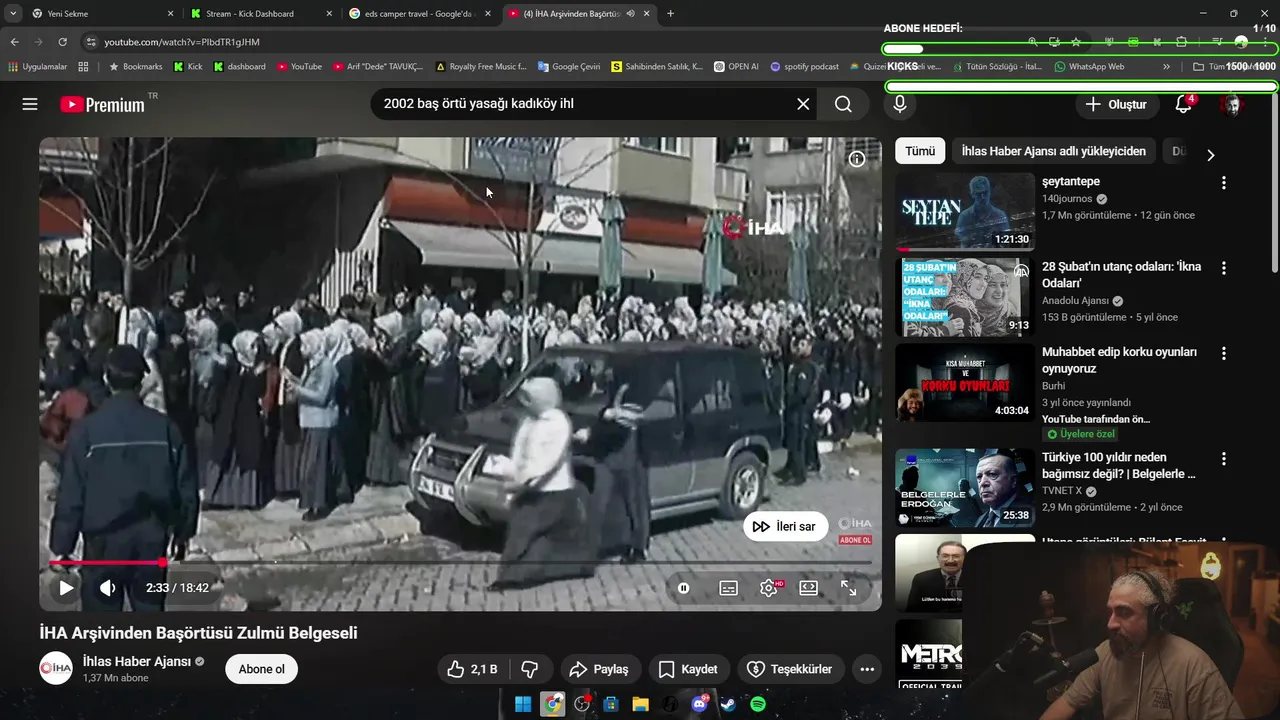1280x720 pixels.
Task: Open şeytantepe video thumbnail
Action: [x=965, y=211]
